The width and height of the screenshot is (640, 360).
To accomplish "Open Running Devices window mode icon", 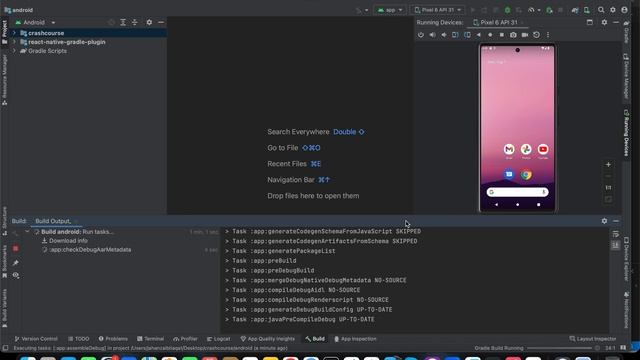I will pos(589,22).
